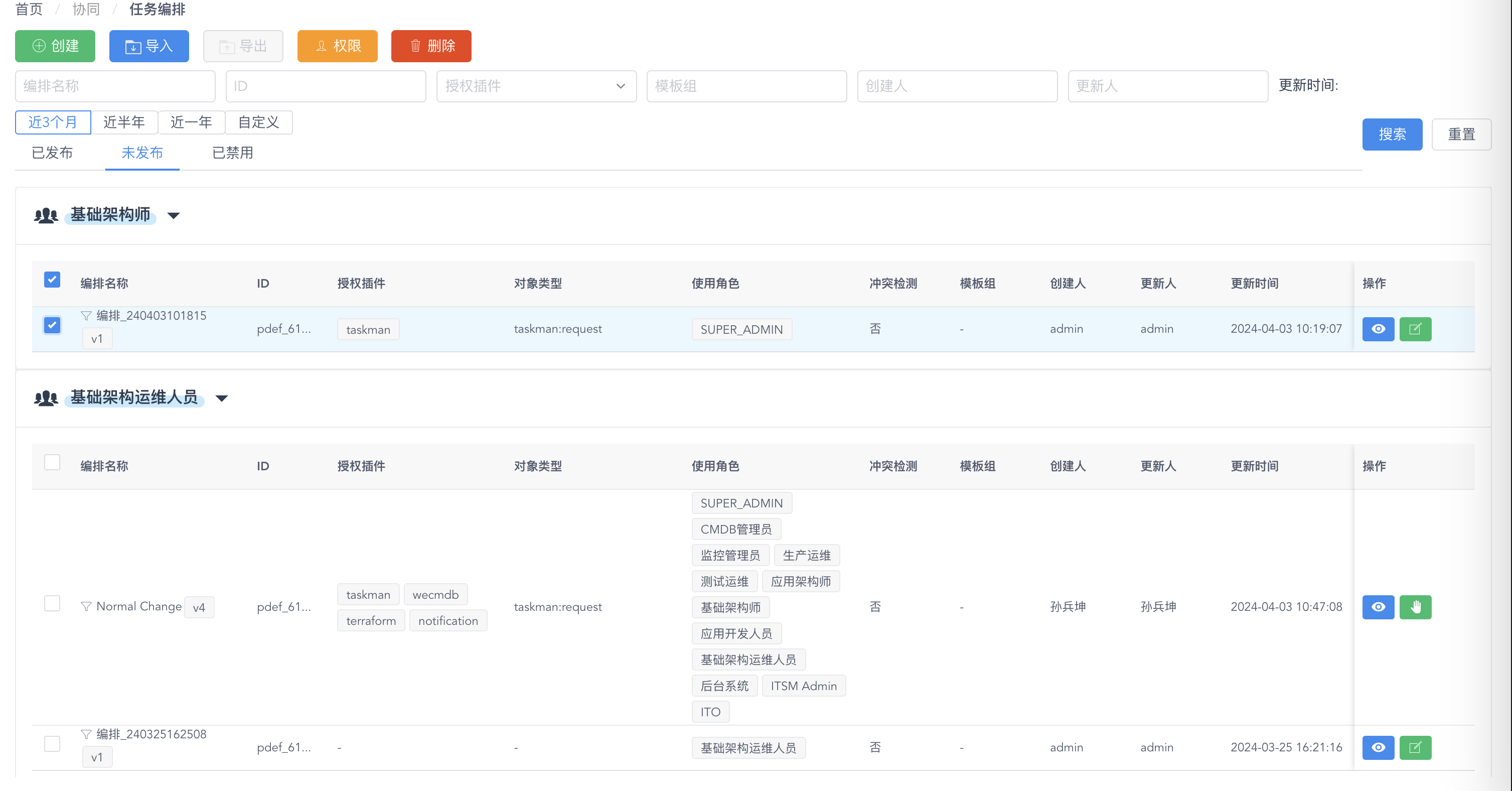Select the 近3个月 time range
The width and height of the screenshot is (1512, 791).
coord(53,122)
